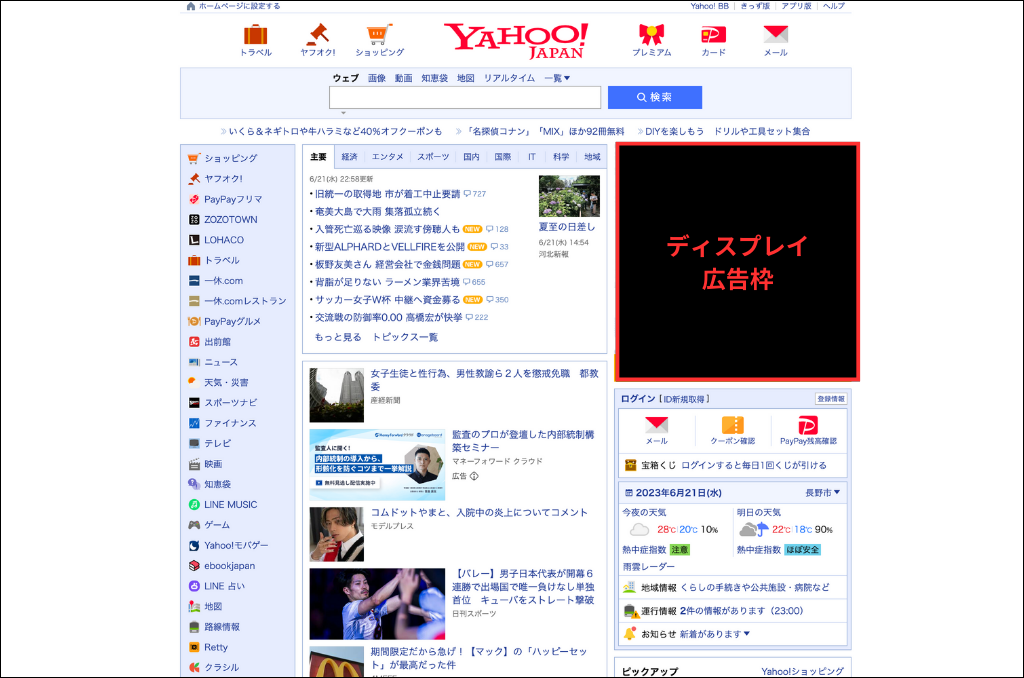Click the 一休.com sidebar icon
Viewport: 1024px width, 678px height.
[x=194, y=281]
